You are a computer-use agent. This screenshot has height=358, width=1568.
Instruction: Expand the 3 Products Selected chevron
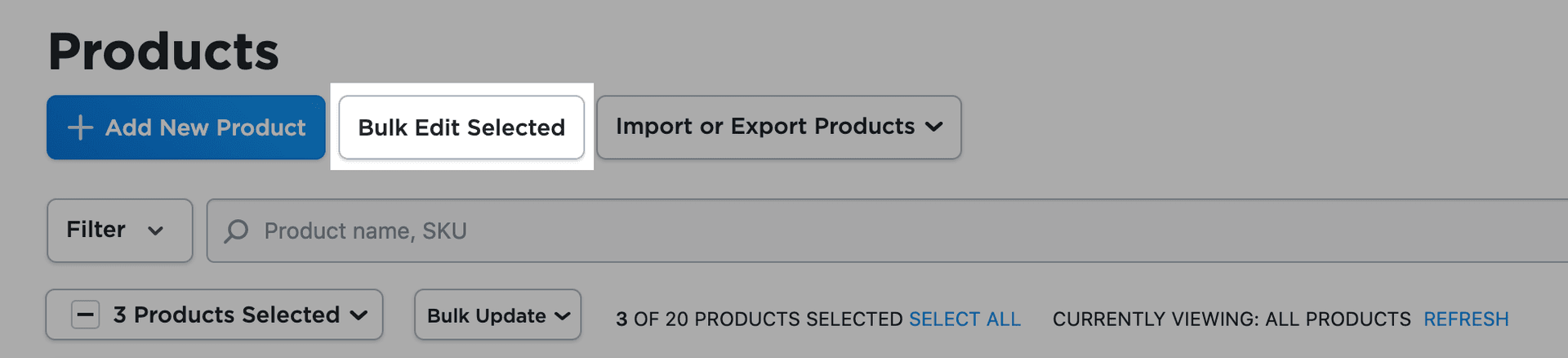(359, 315)
